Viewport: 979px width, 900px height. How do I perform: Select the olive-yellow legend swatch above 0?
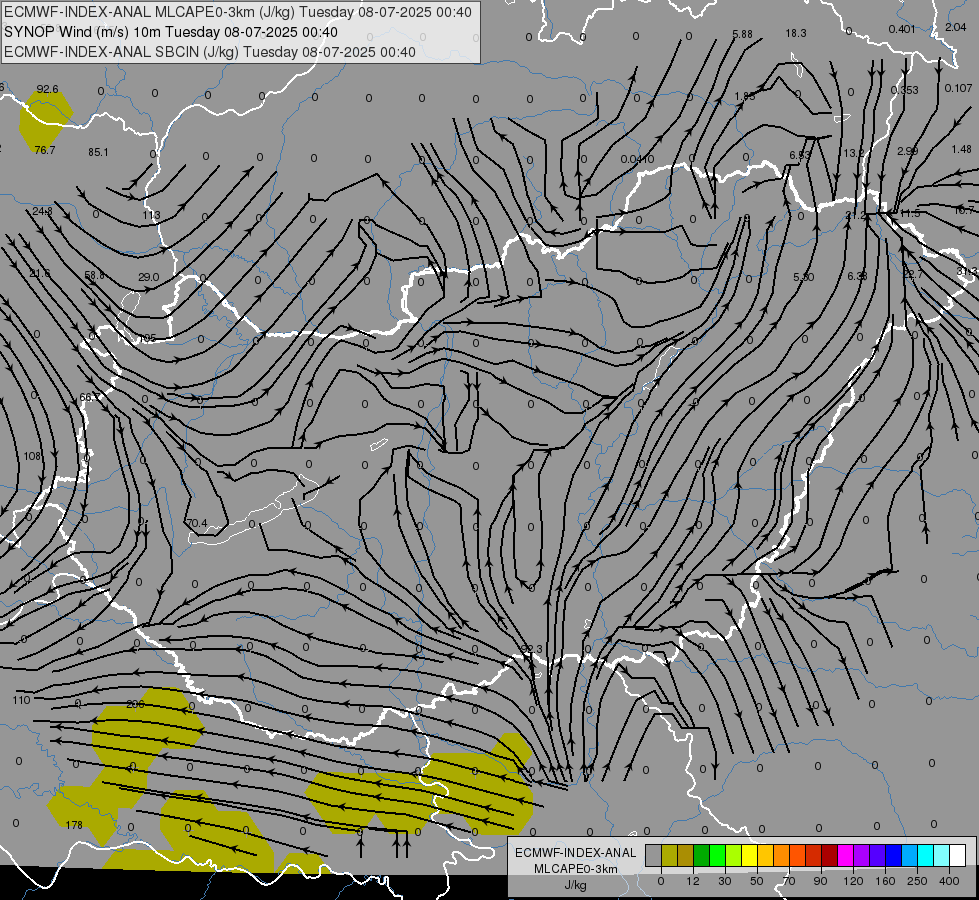(669, 855)
